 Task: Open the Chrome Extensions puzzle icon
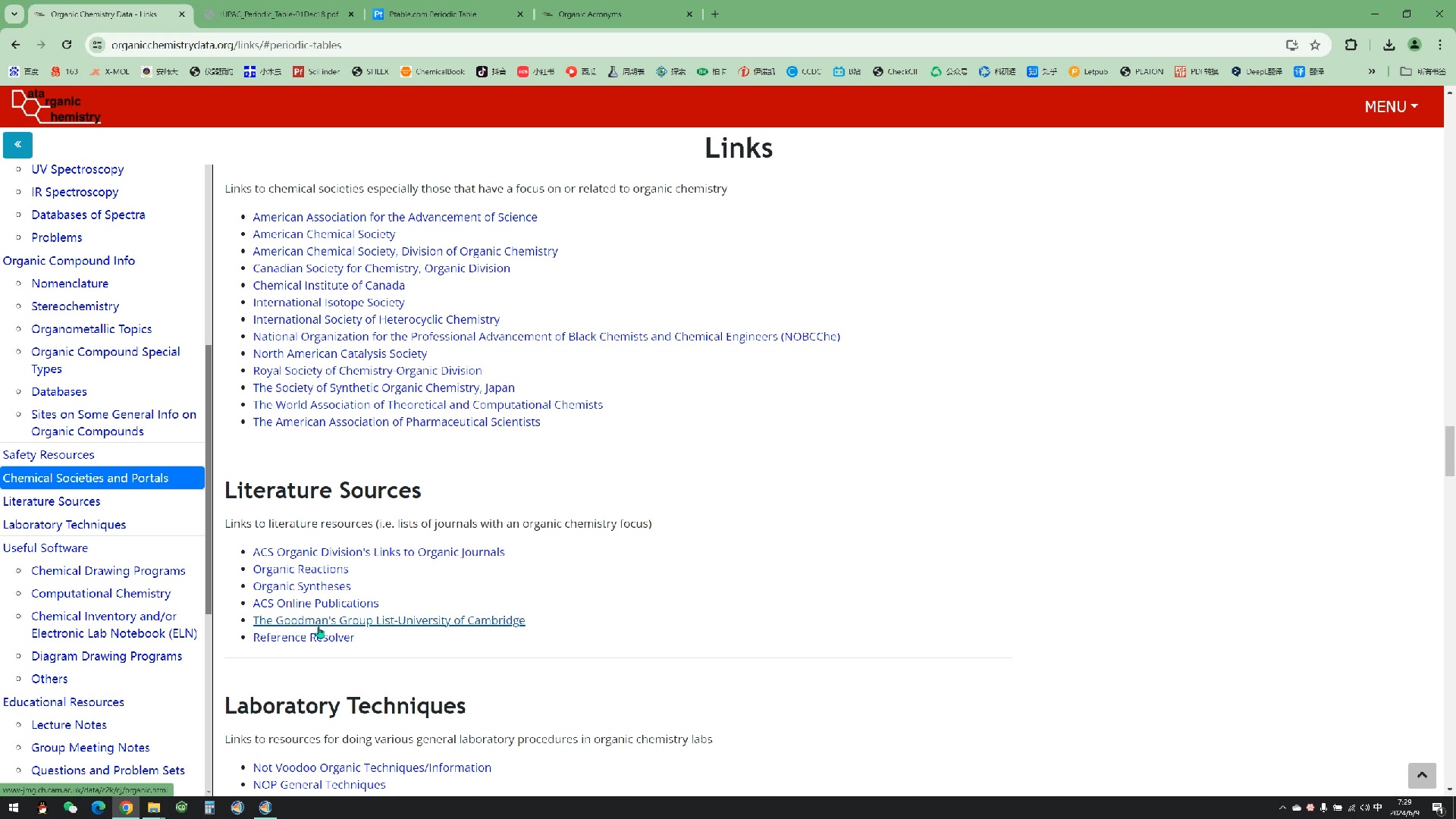click(1351, 45)
